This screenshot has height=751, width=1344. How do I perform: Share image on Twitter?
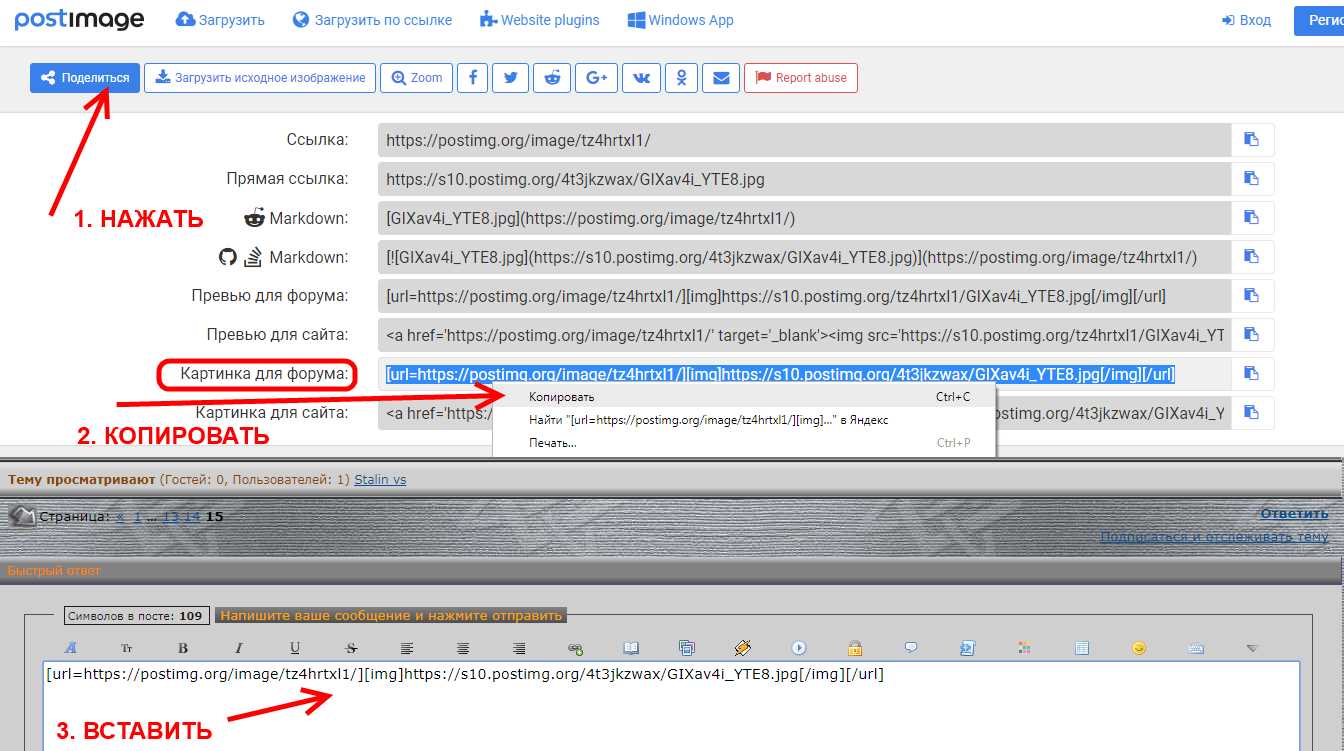[x=511, y=78]
